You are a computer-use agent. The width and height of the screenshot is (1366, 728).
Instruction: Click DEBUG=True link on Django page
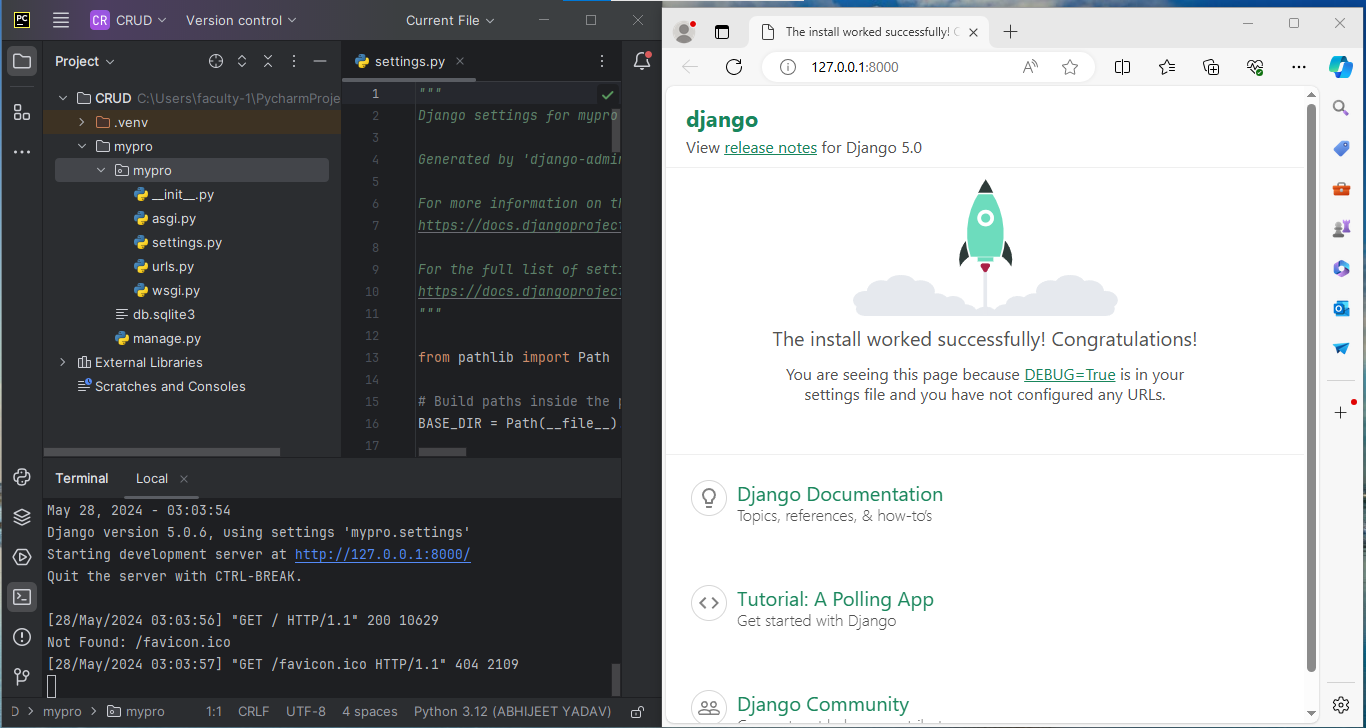tap(1069, 374)
